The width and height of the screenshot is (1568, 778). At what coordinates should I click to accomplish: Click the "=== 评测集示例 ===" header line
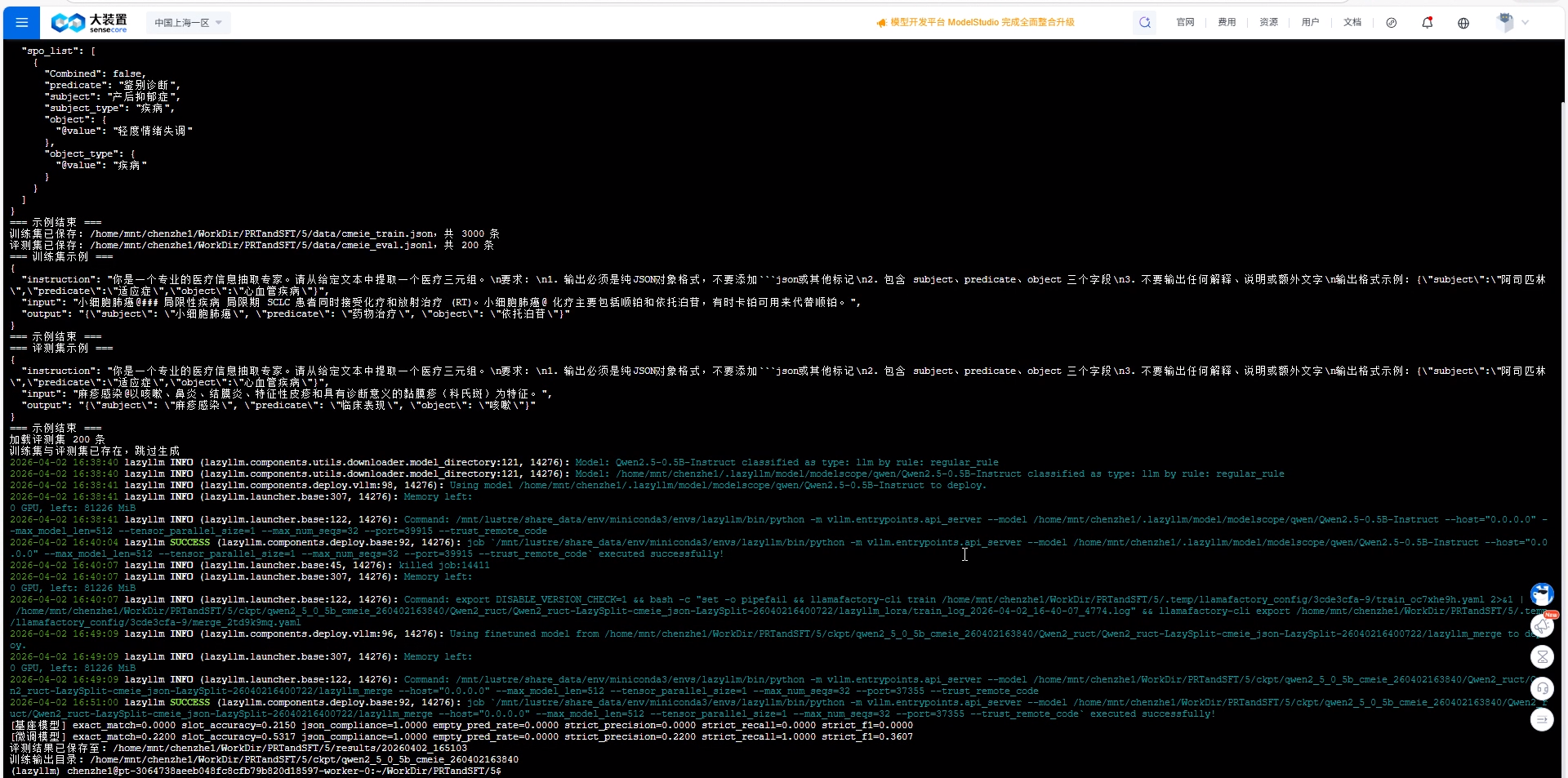pos(61,348)
